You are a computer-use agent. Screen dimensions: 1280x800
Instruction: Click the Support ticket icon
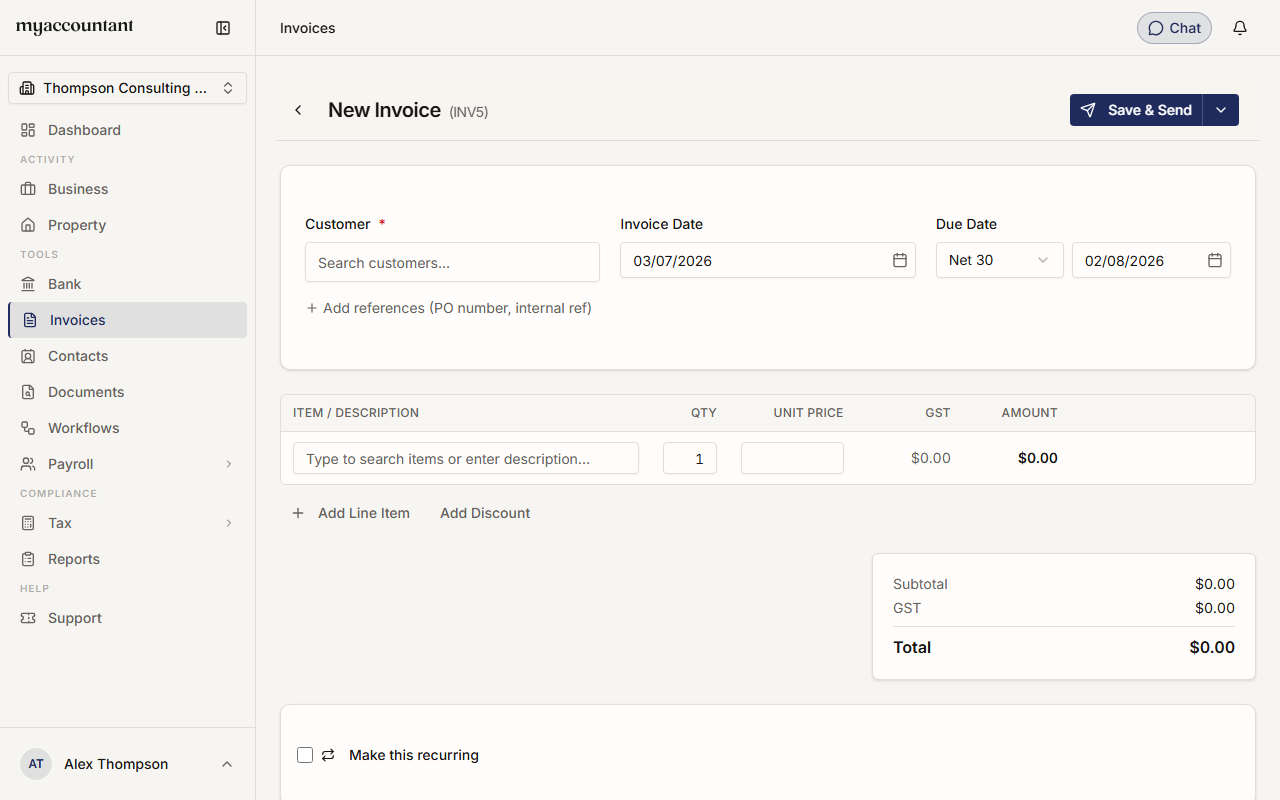pos(28,618)
